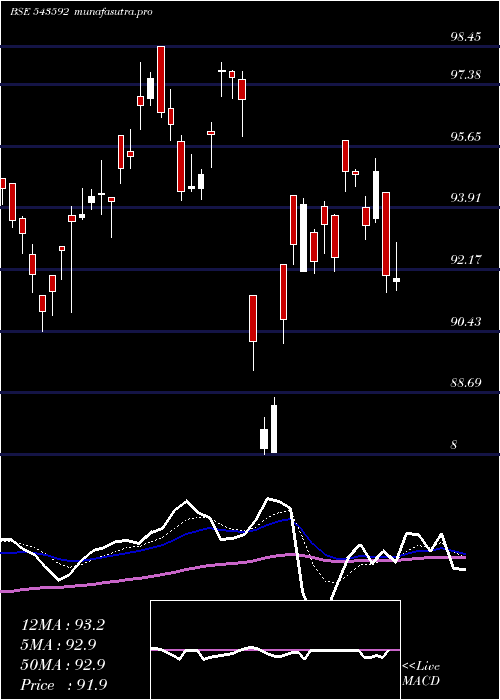Select the 97.38 price level label
This screenshot has width=500, height=700.
[465, 75]
